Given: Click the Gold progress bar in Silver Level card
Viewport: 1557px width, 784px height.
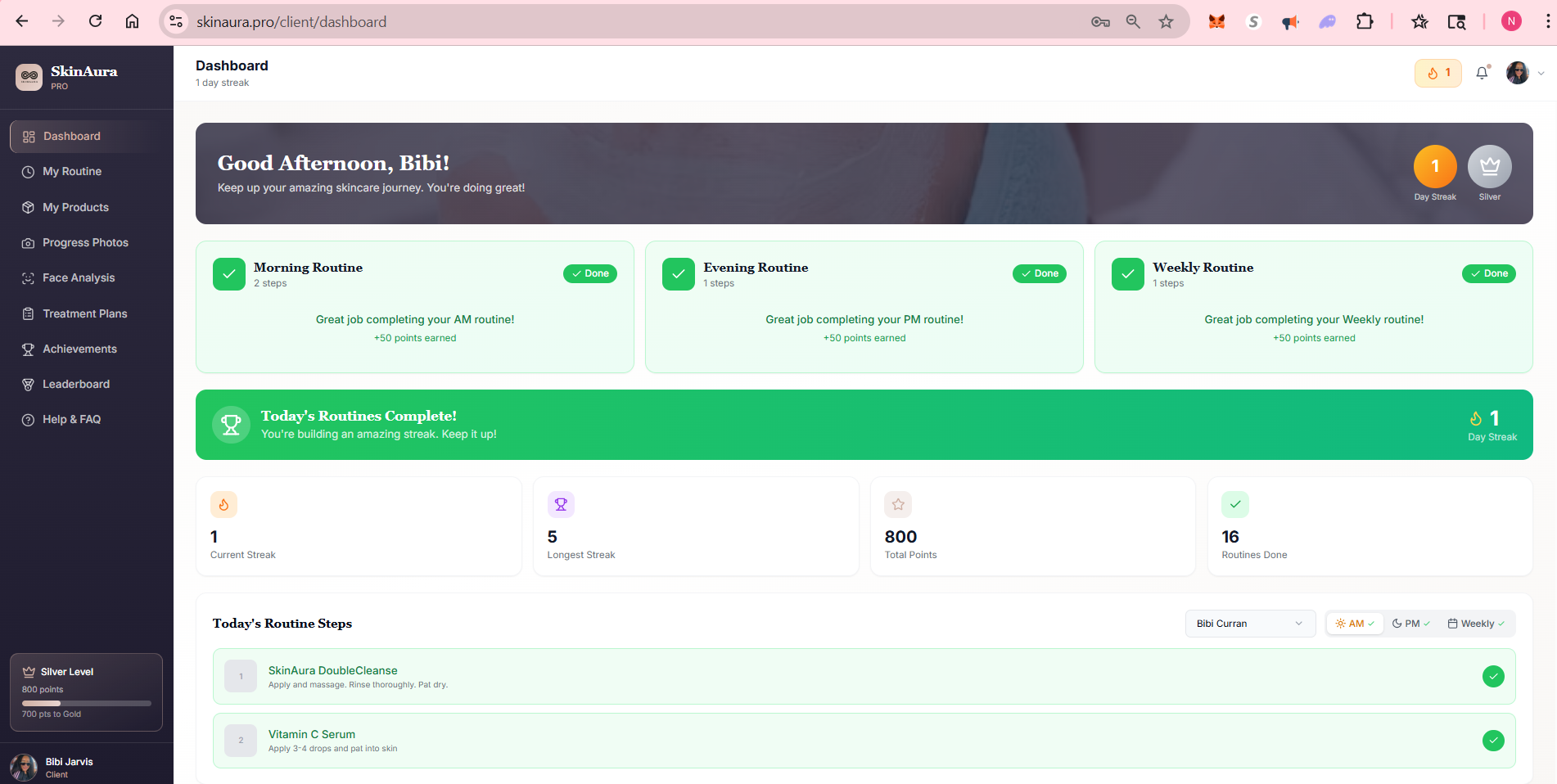Looking at the screenshot, I should point(86,702).
